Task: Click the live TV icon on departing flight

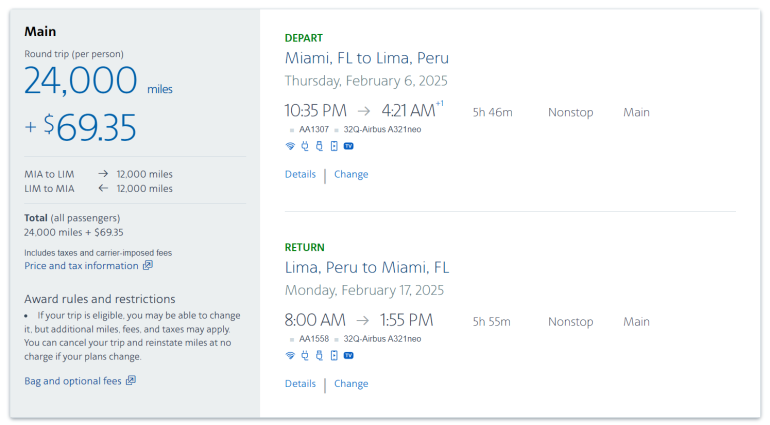Action: tap(348, 146)
